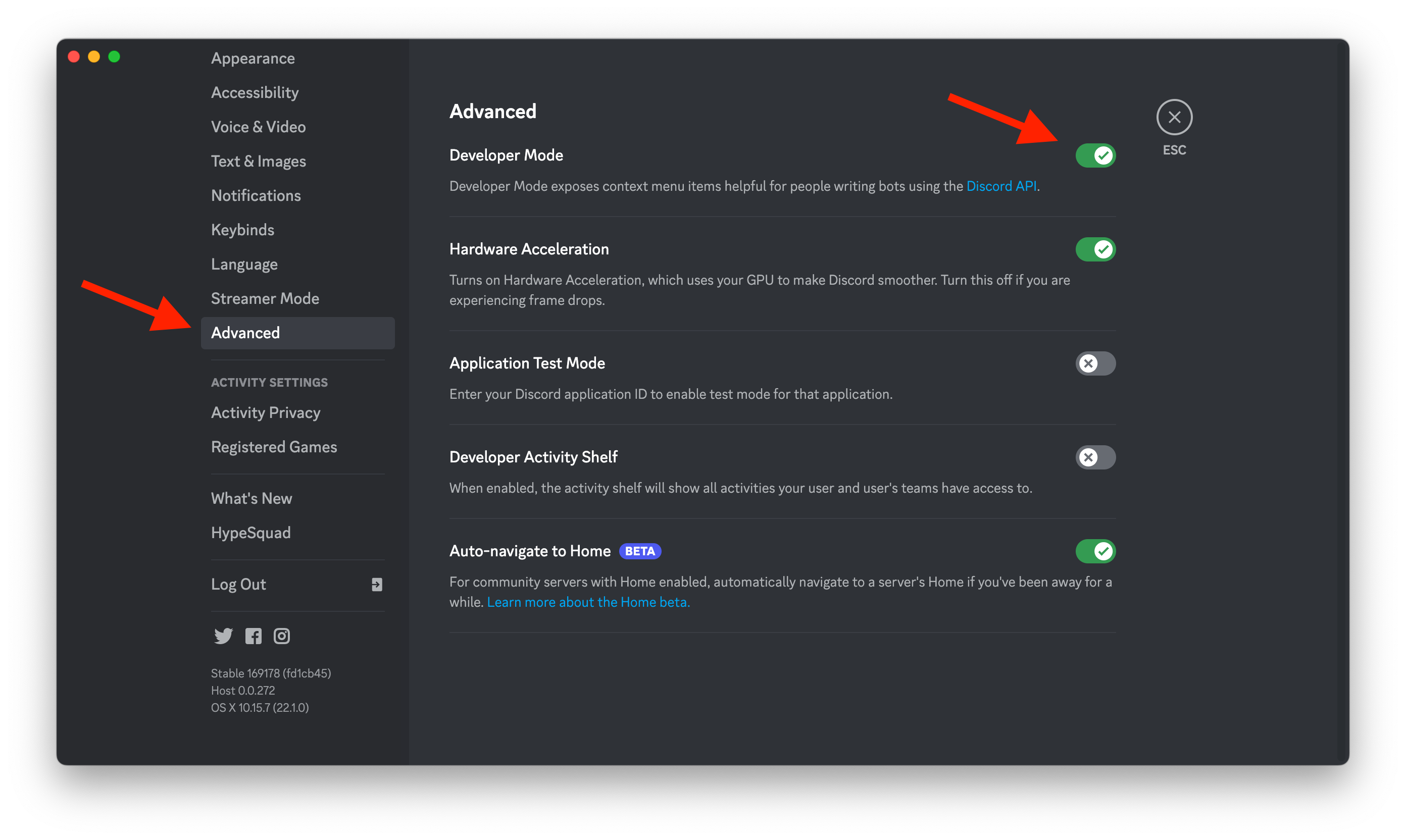Select Registered Games in sidebar

pyautogui.click(x=274, y=447)
